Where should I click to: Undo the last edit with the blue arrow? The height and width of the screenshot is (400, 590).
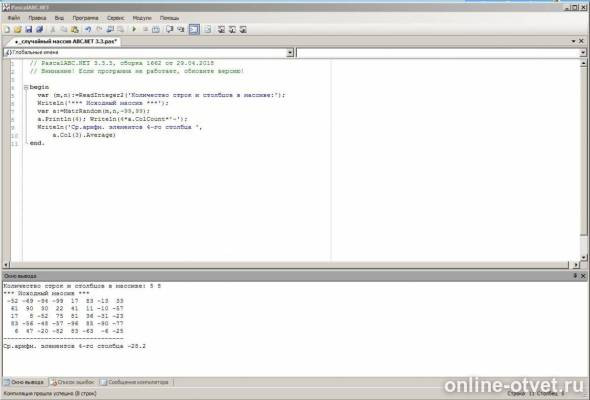click(x=88, y=29)
